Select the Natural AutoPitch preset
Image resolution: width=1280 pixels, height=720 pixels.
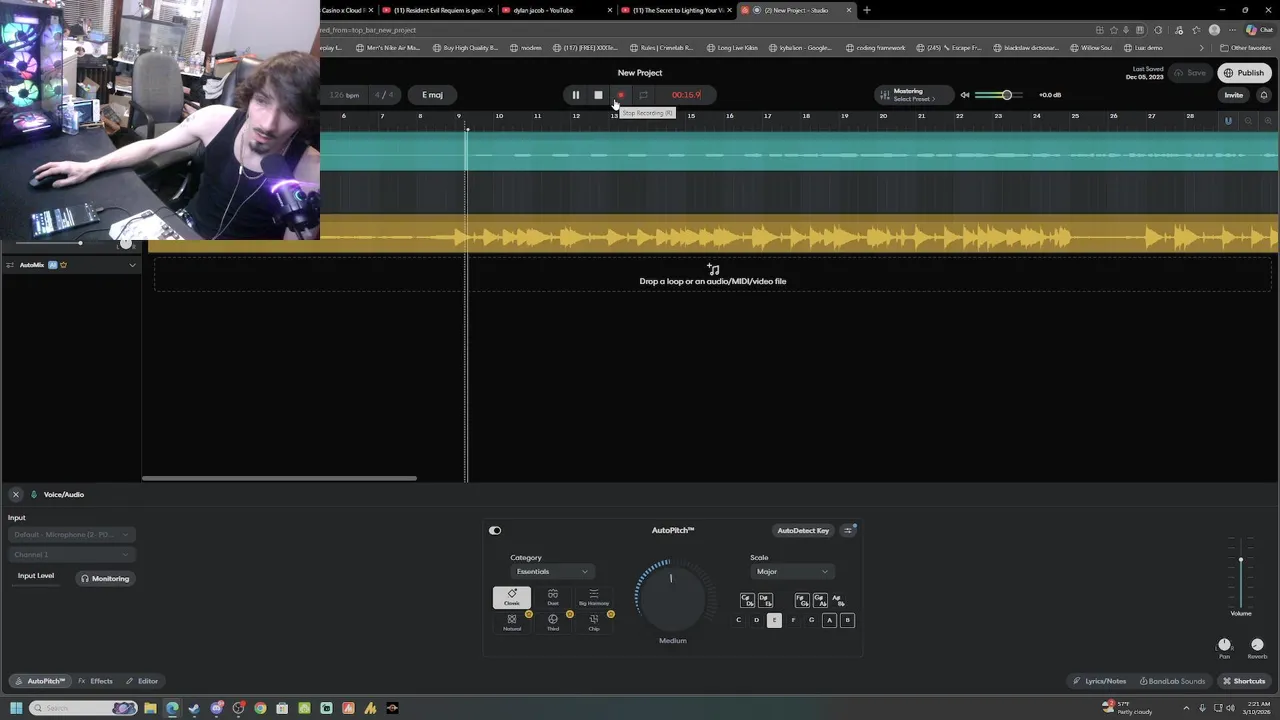click(512, 621)
